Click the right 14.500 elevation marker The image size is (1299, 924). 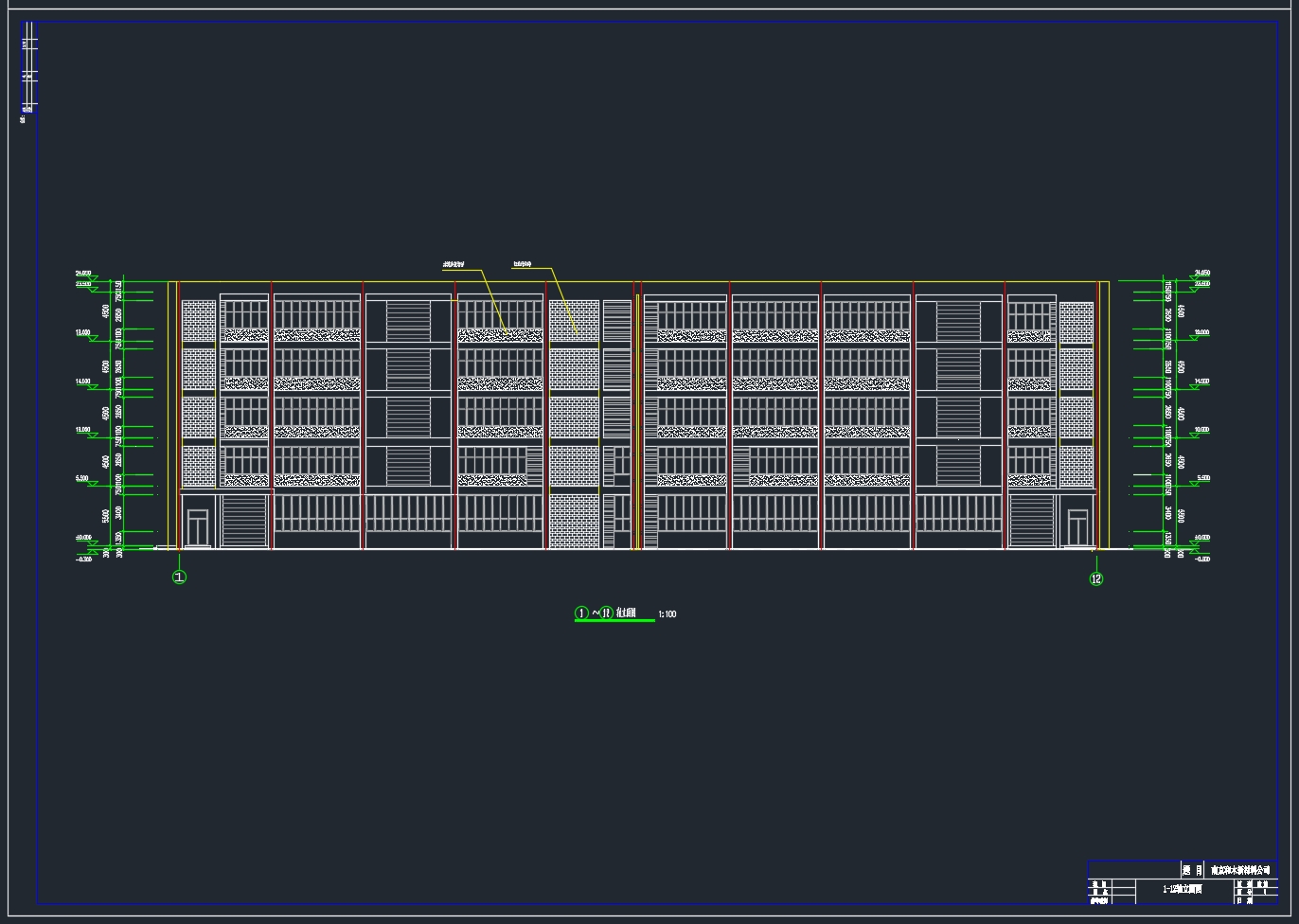1202,382
